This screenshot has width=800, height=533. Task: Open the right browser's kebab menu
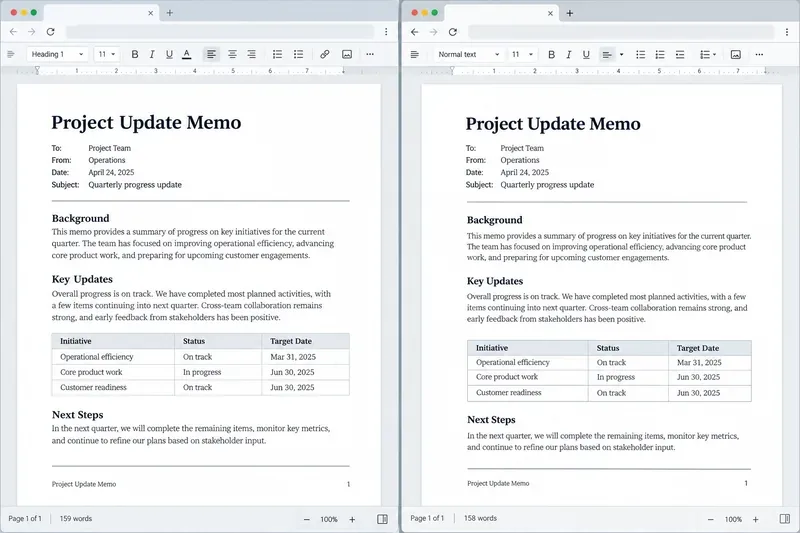pos(787,32)
